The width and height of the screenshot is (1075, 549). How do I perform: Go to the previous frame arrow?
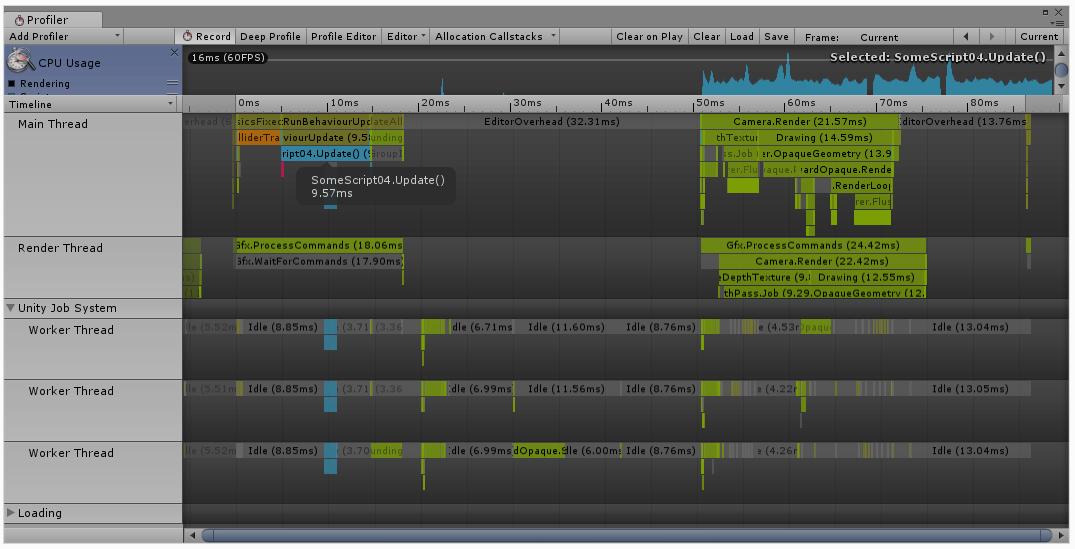pos(966,36)
